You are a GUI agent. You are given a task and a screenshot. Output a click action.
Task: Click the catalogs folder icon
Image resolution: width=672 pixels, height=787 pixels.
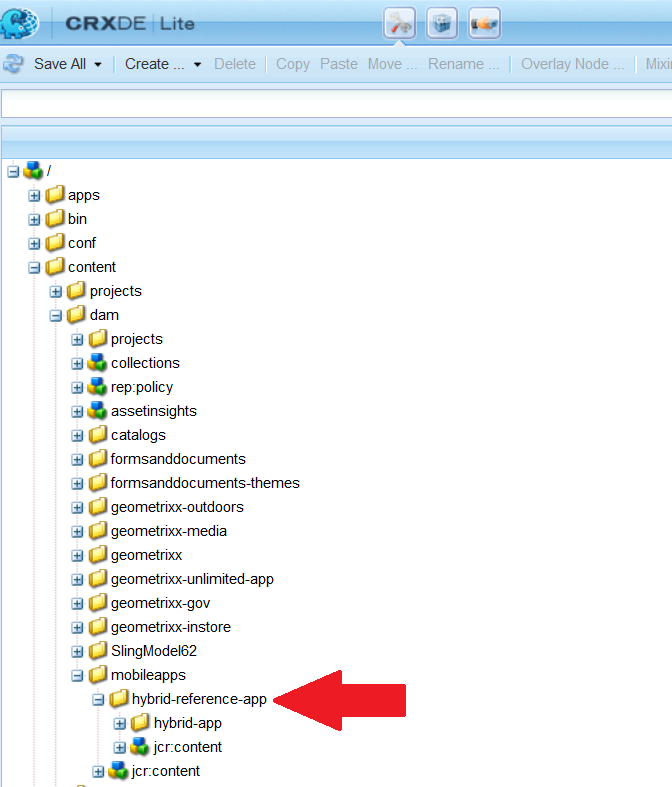click(x=98, y=434)
